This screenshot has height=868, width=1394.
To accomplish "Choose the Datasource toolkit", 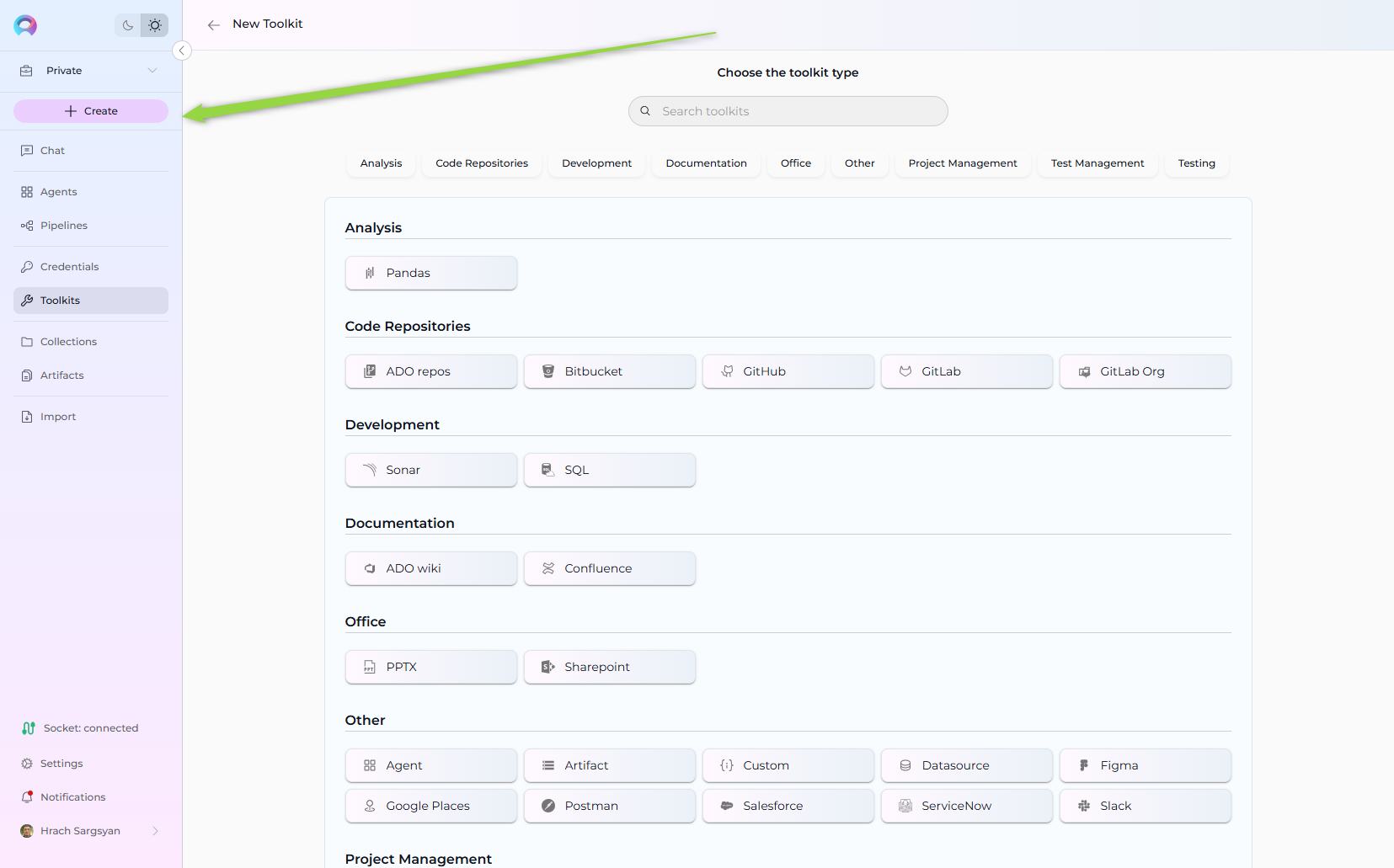I will pyautogui.click(x=967, y=765).
